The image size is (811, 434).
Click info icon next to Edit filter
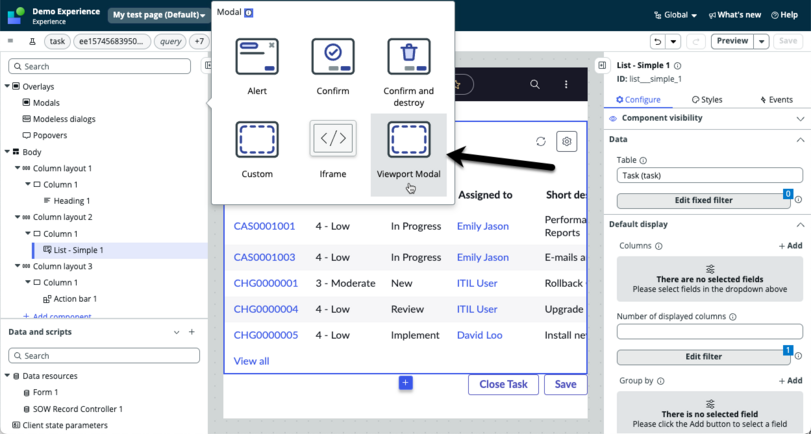[799, 356]
